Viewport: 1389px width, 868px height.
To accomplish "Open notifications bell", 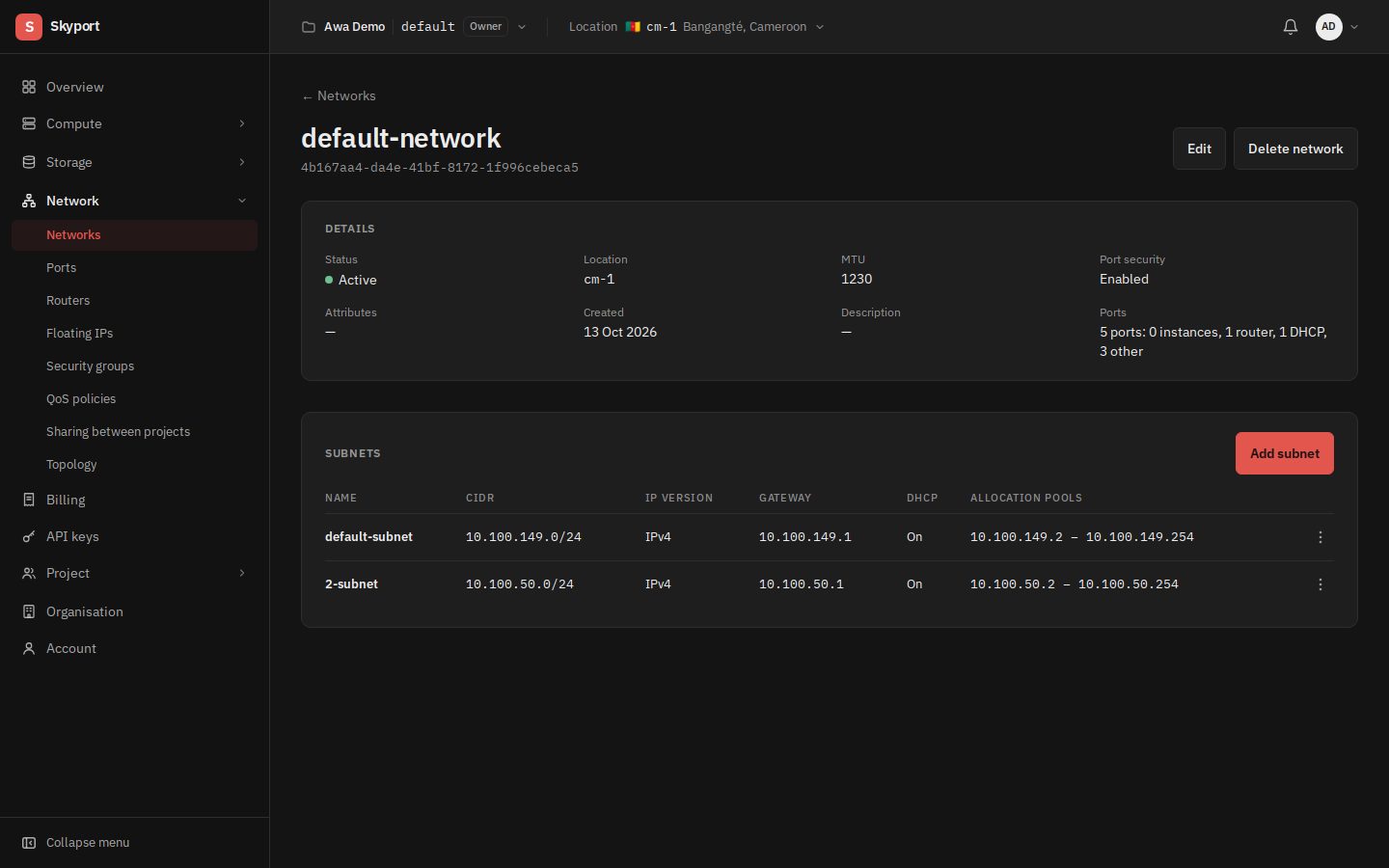I will click(x=1291, y=27).
